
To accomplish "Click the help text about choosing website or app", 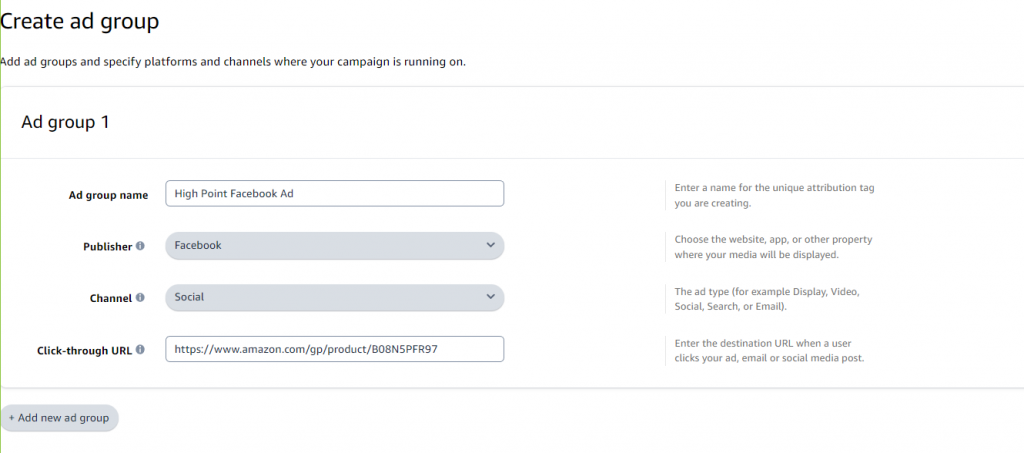I will pyautogui.click(x=771, y=246).
